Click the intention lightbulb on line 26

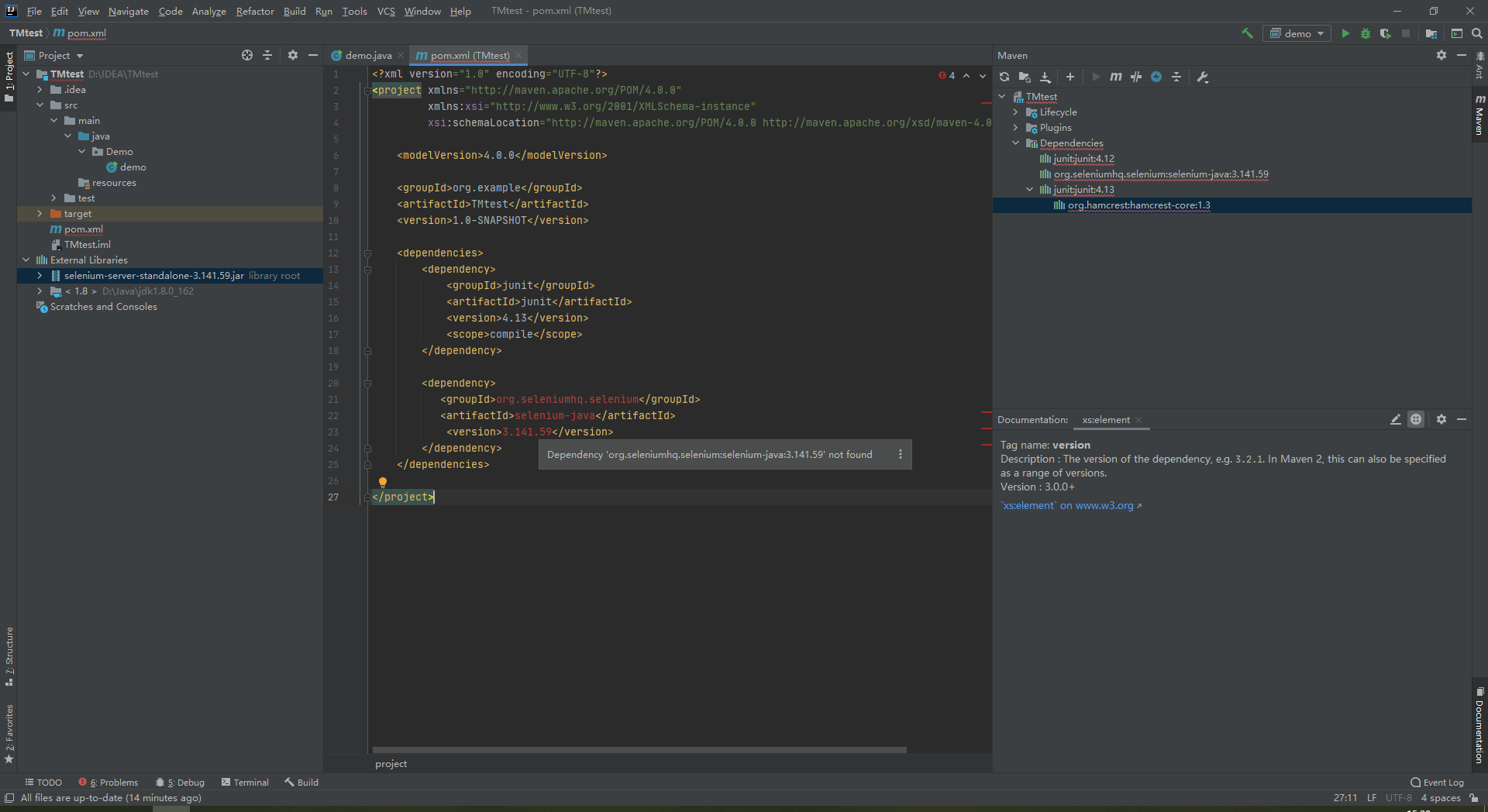tap(383, 482)
